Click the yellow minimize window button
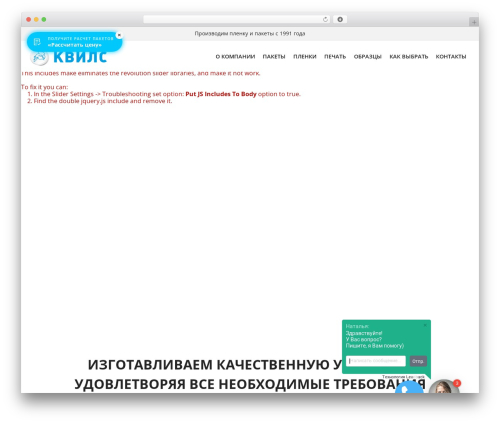 [36, 20]
